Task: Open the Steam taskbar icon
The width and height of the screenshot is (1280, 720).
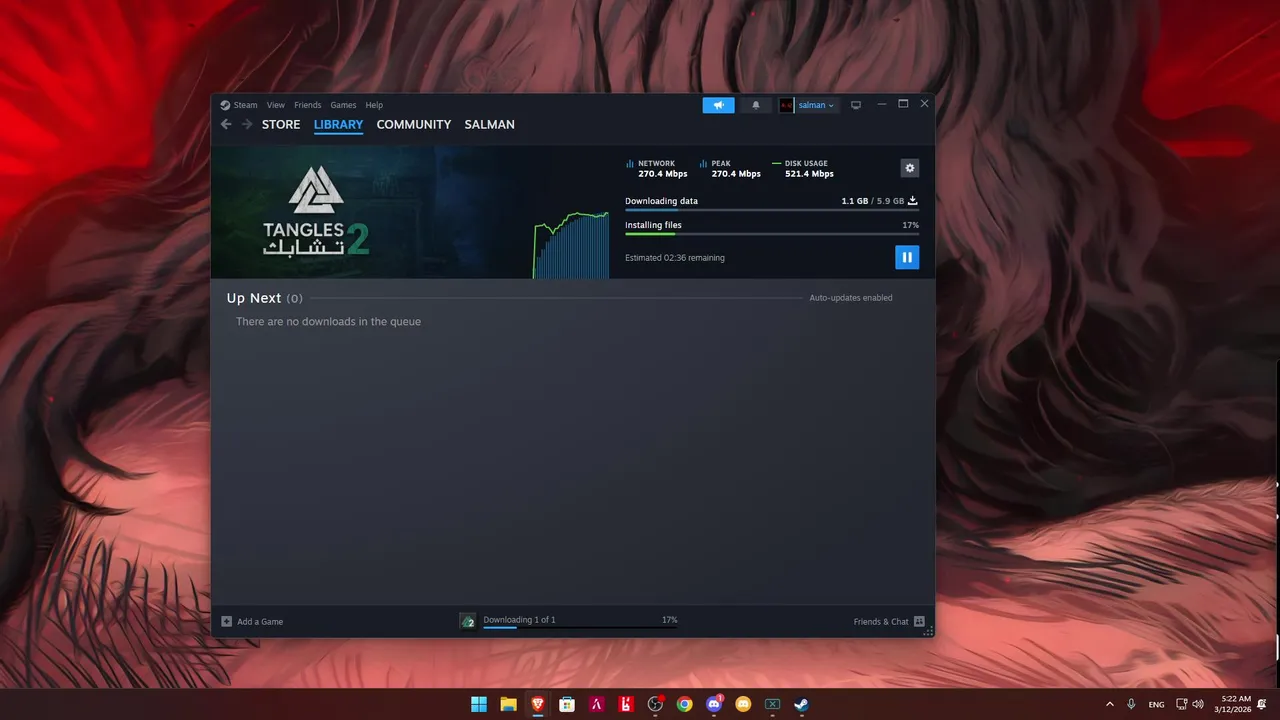Action: (801, 704)
